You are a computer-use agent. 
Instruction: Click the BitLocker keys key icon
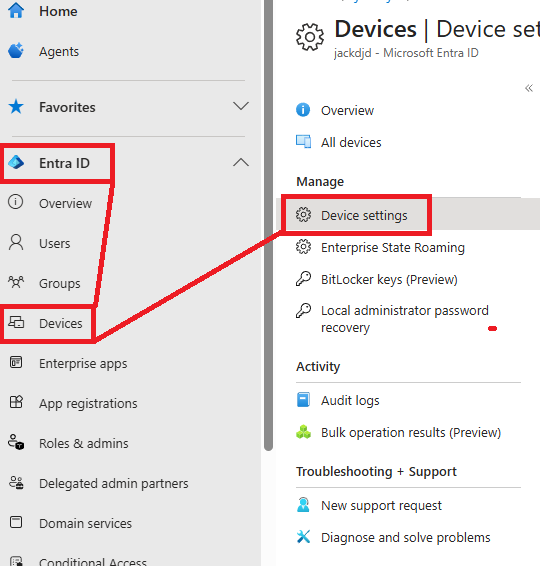point(303,279)
